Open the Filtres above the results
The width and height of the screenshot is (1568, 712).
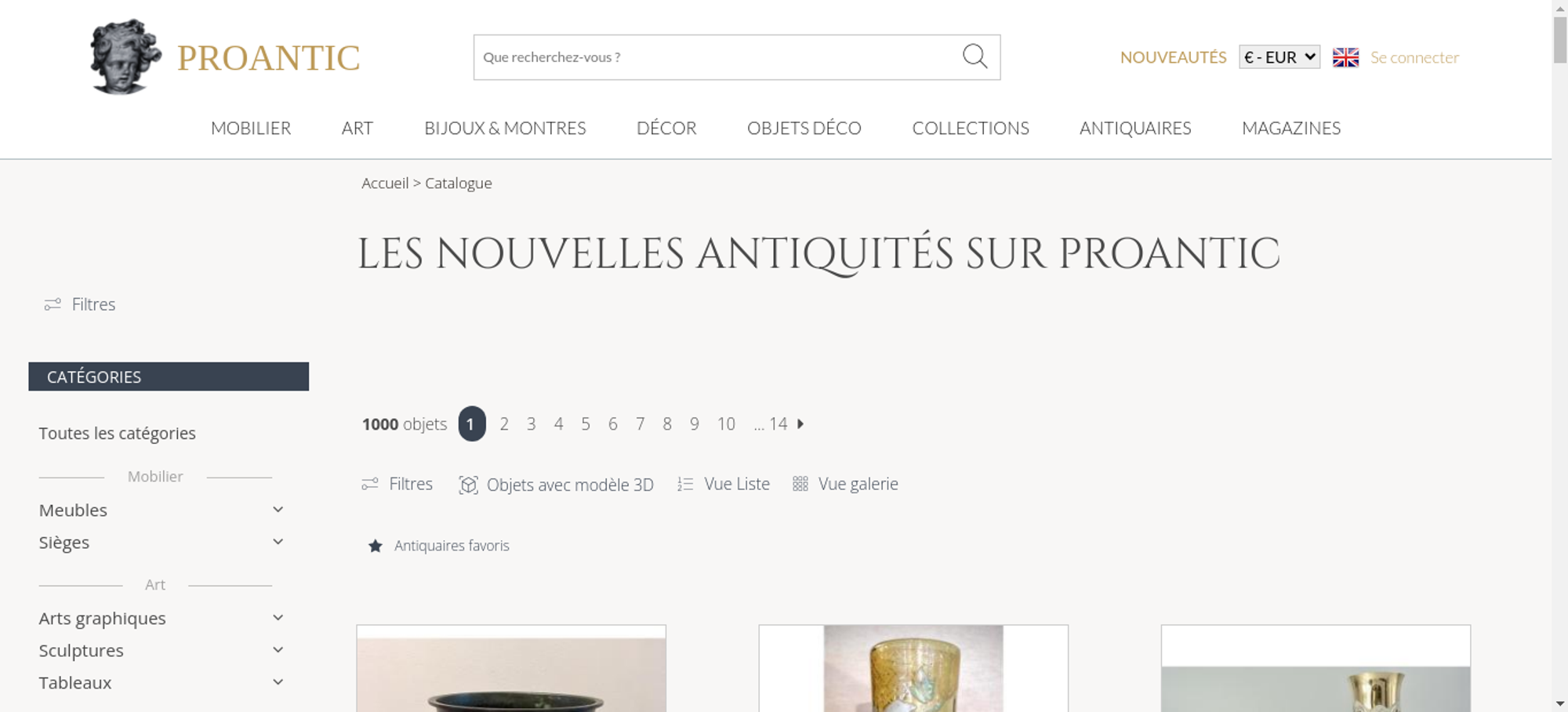click(397, 484)
